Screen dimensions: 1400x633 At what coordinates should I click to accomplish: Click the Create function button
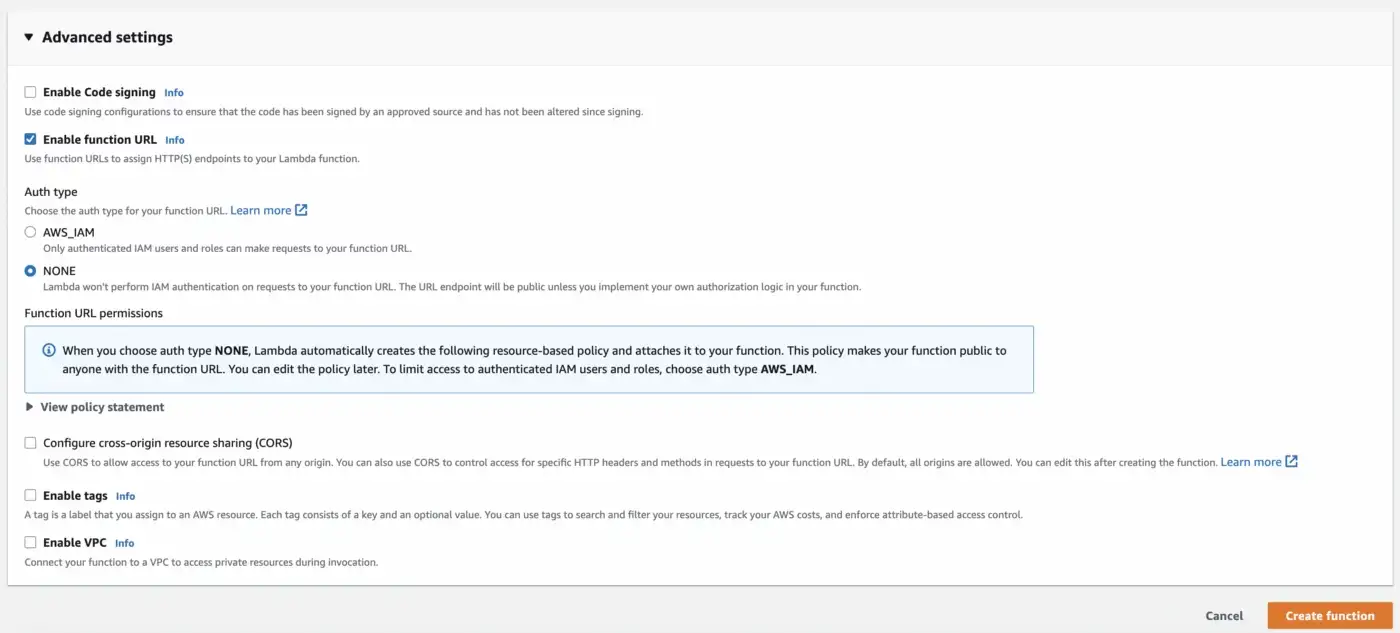point(1330,616)
